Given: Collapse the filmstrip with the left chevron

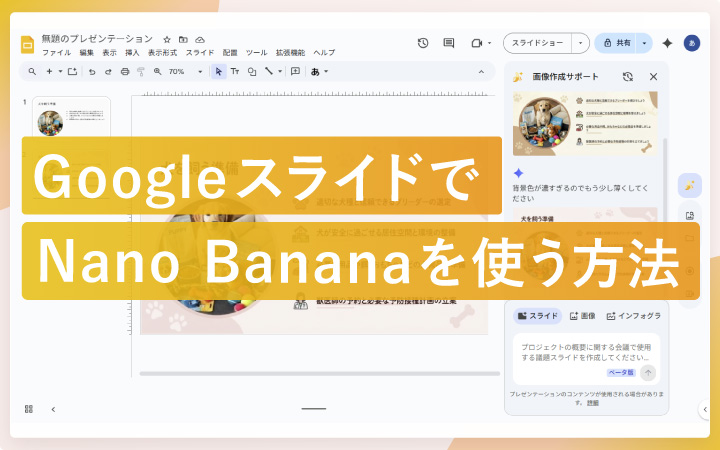Looking at the screenshot, I should [x=53, y=409].
